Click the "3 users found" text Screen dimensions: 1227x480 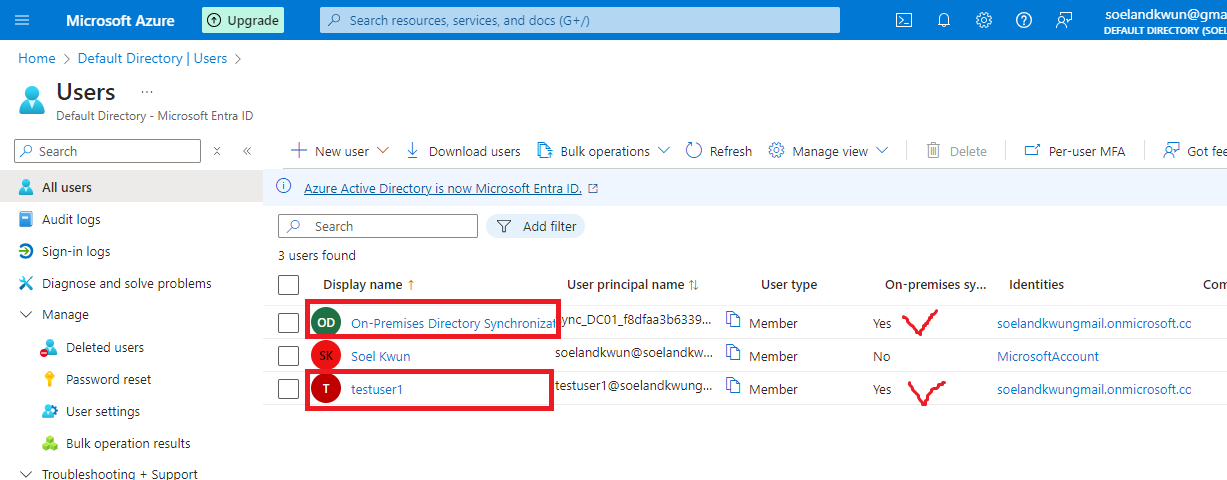[317, 255]
